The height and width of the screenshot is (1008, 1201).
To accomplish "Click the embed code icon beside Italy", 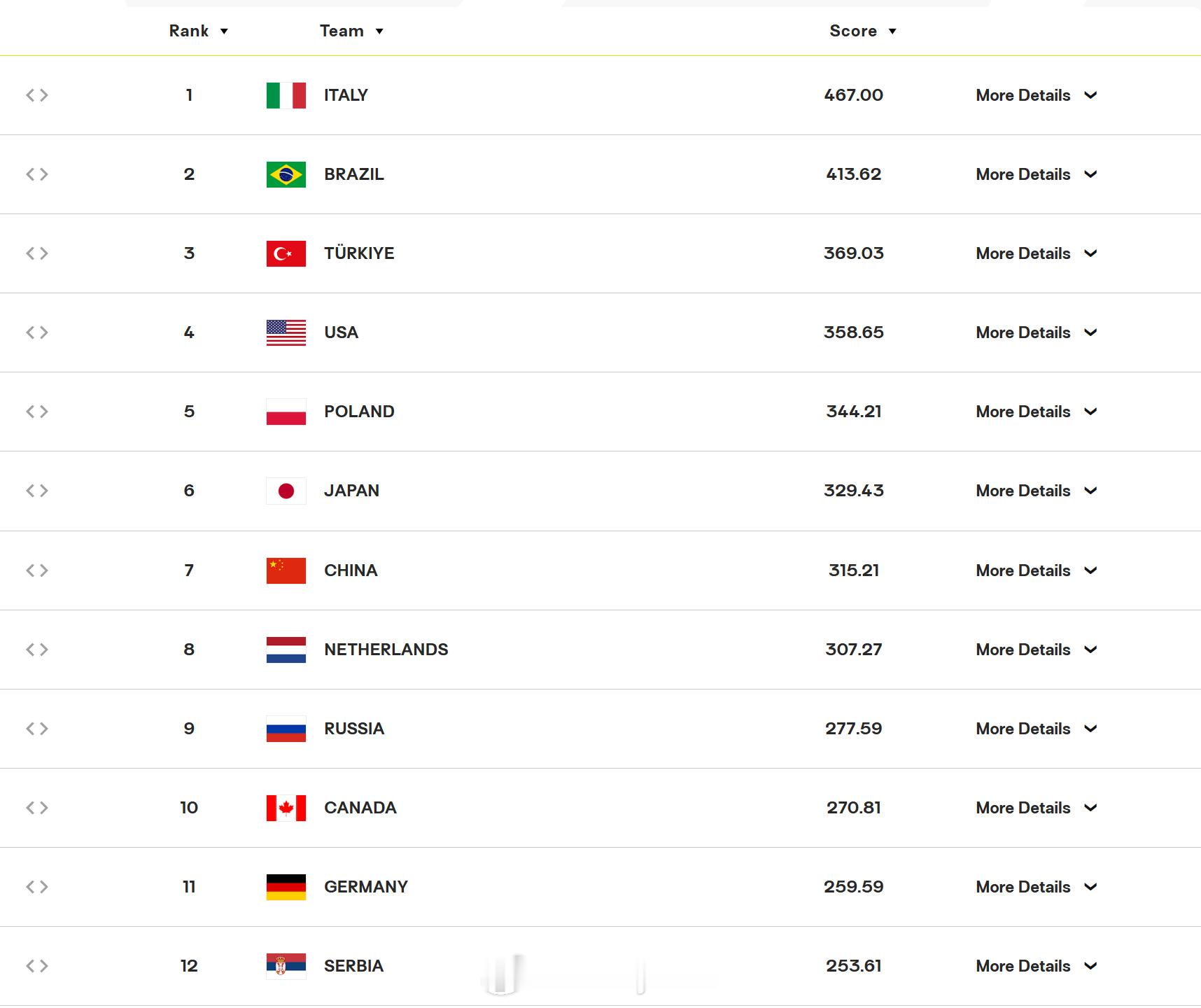I will click(37, 95).
